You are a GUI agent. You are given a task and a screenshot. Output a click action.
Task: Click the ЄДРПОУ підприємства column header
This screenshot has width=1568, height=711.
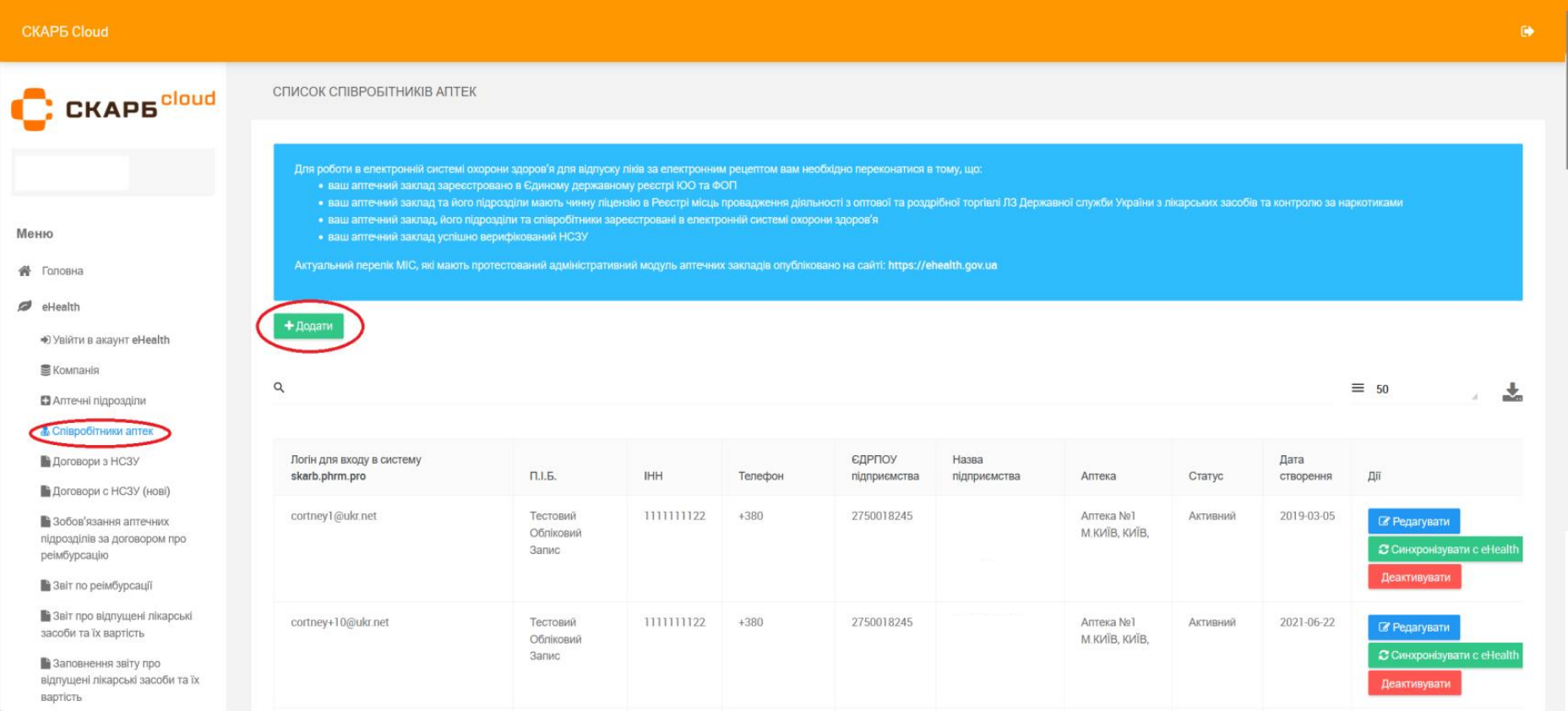pyautogui.click(x=885, y=468)
